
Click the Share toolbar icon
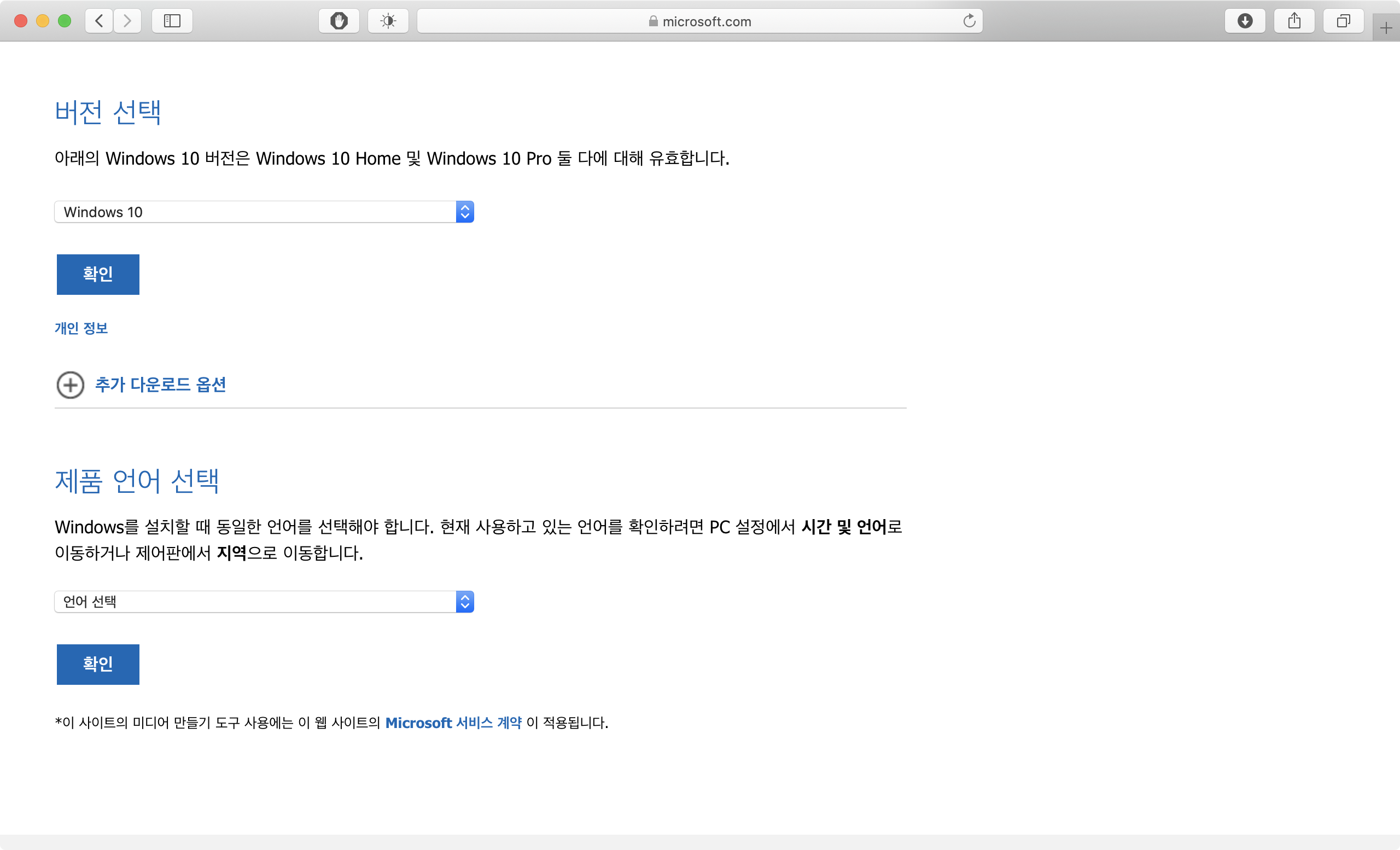point(1294,21)
